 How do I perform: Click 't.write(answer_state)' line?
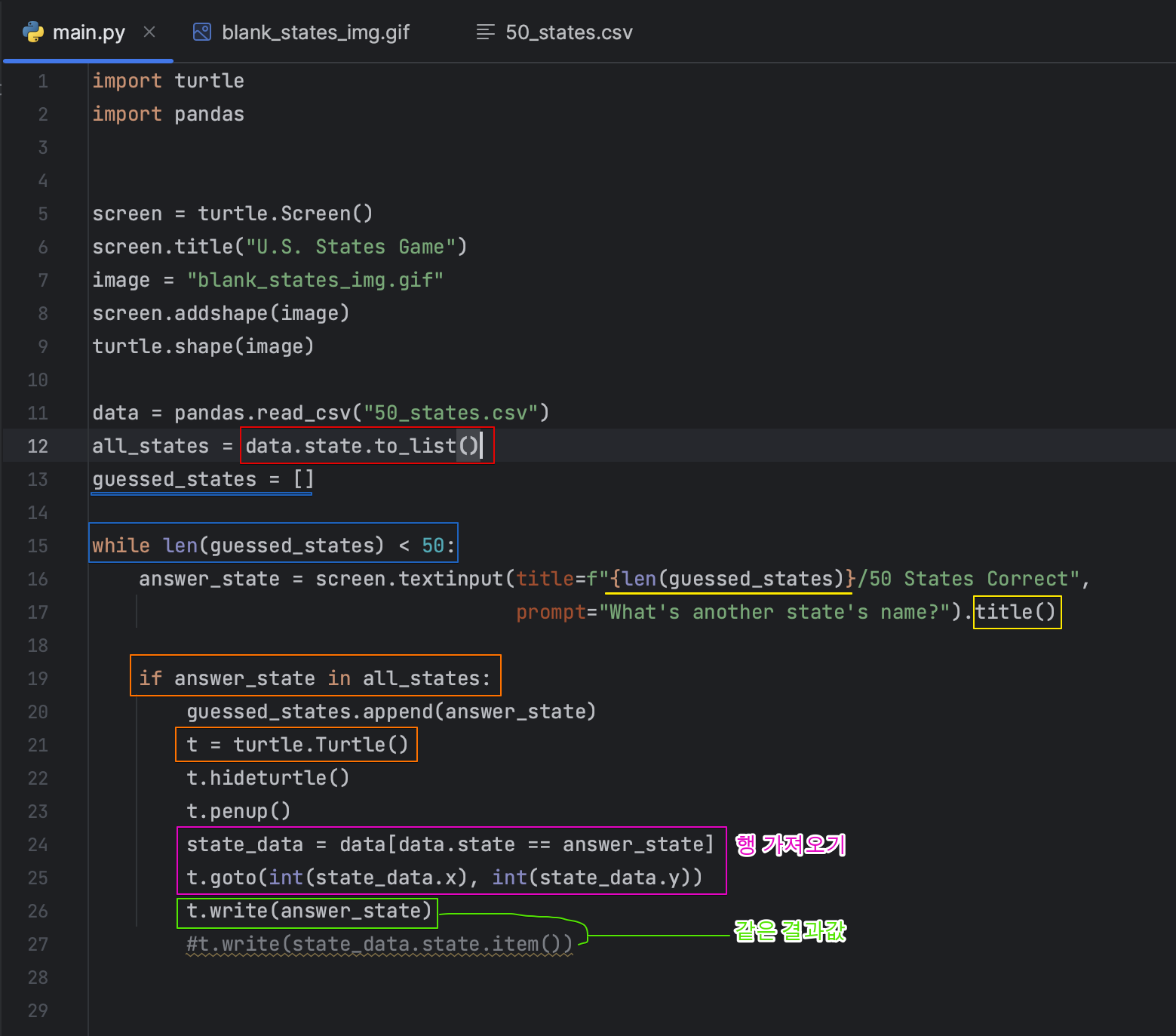pos(309,911)
